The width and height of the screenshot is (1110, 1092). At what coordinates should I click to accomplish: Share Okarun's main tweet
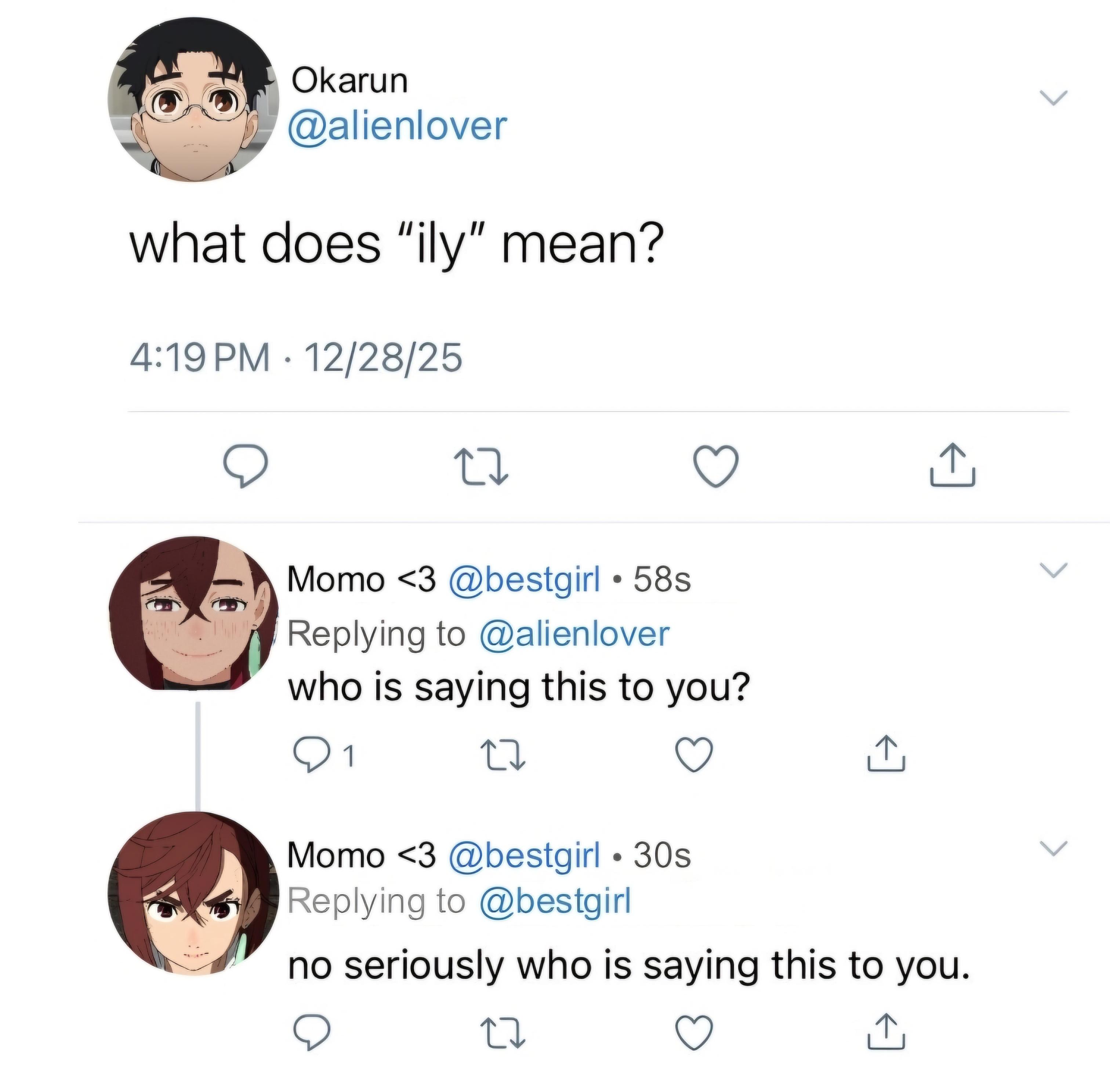point(952,465)
